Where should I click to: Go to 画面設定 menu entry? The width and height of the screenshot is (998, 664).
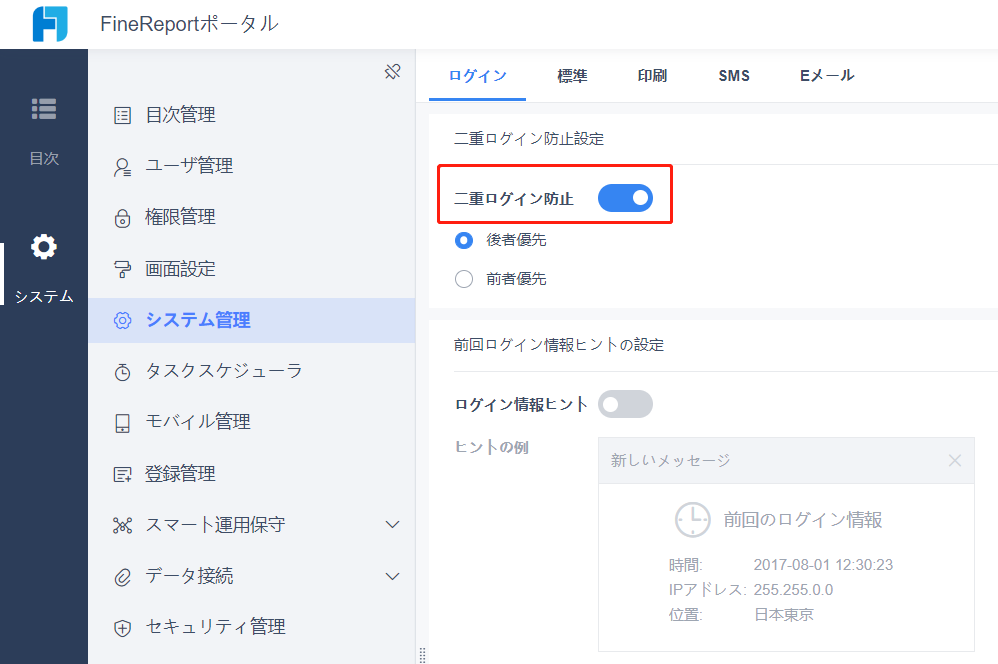(251, 269)
